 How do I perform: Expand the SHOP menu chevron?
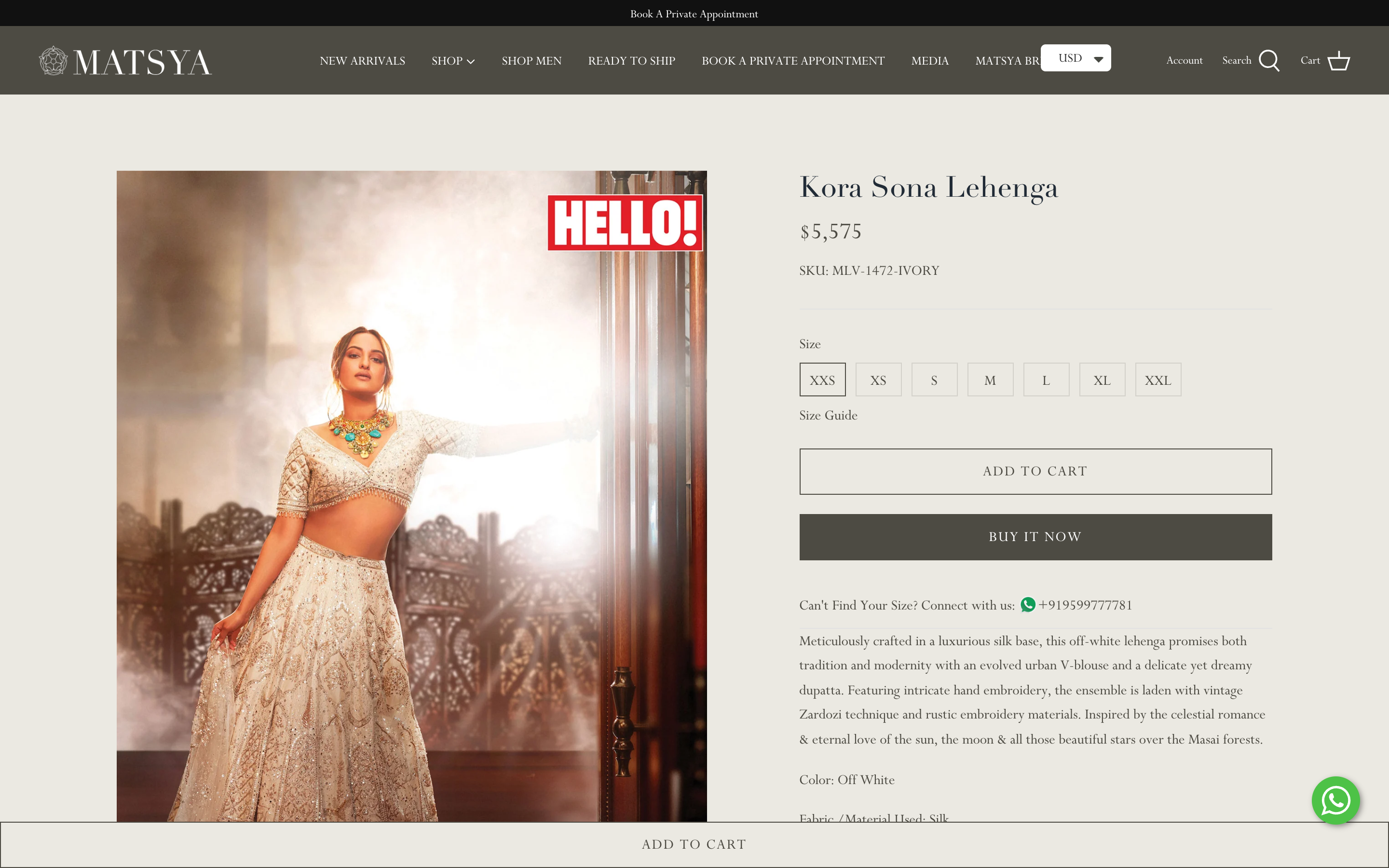(471, 61)
